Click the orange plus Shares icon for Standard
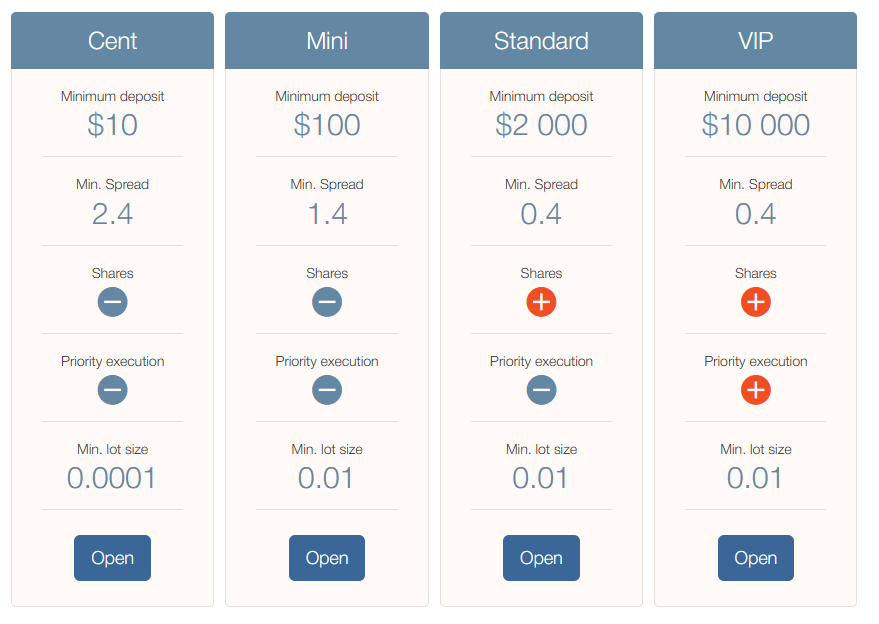 pyautogui.click(x=541, y=301)
